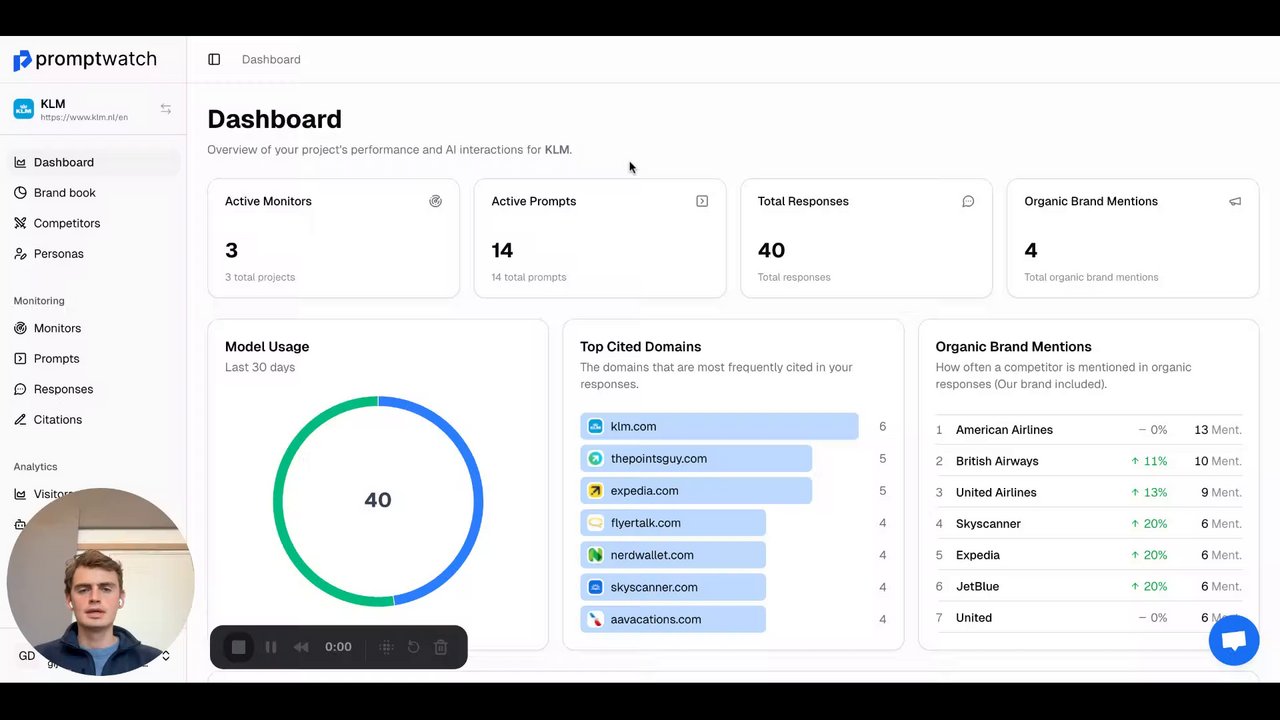Open Citations in sidebar
The height and width of the screenshot is (720, 1280).
(x=93, y=419)
